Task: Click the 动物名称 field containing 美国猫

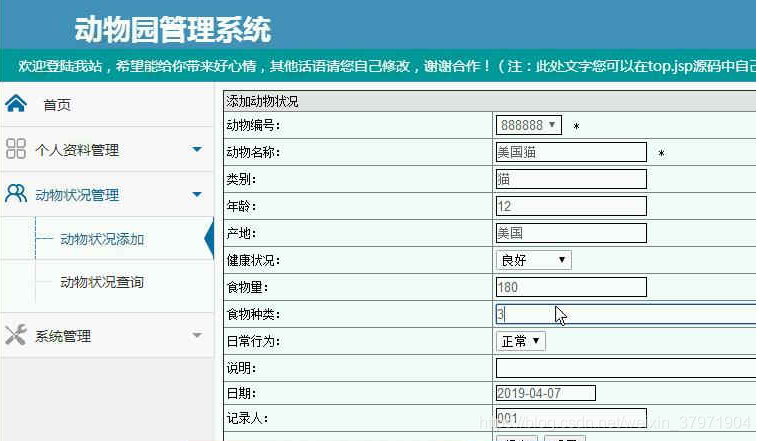Action: pos(571,152)
